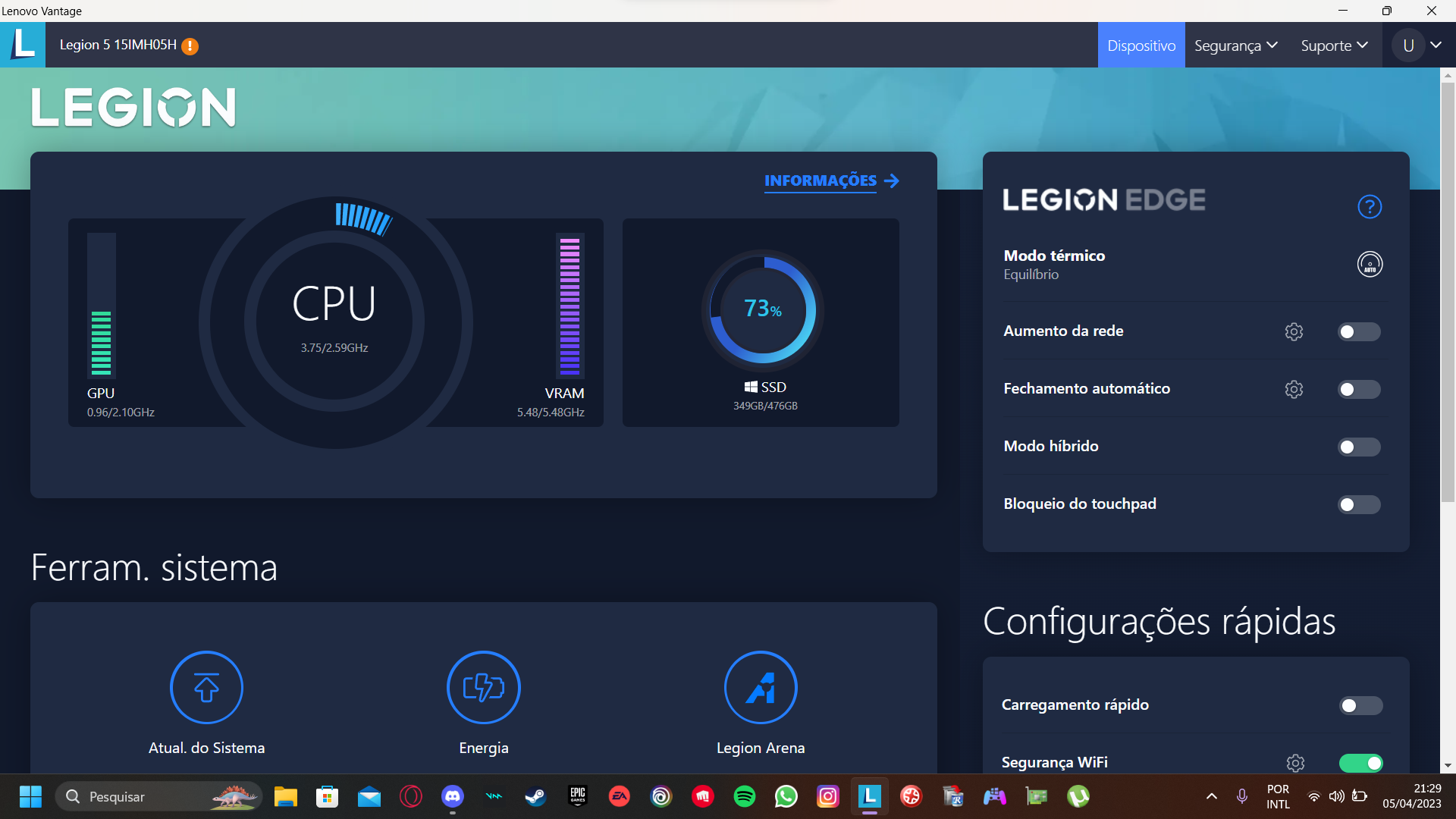Viewport: 1456px width, 819px height.
Task: Open Microsoft Store from the taskbar
Action: tap(328, 796)
